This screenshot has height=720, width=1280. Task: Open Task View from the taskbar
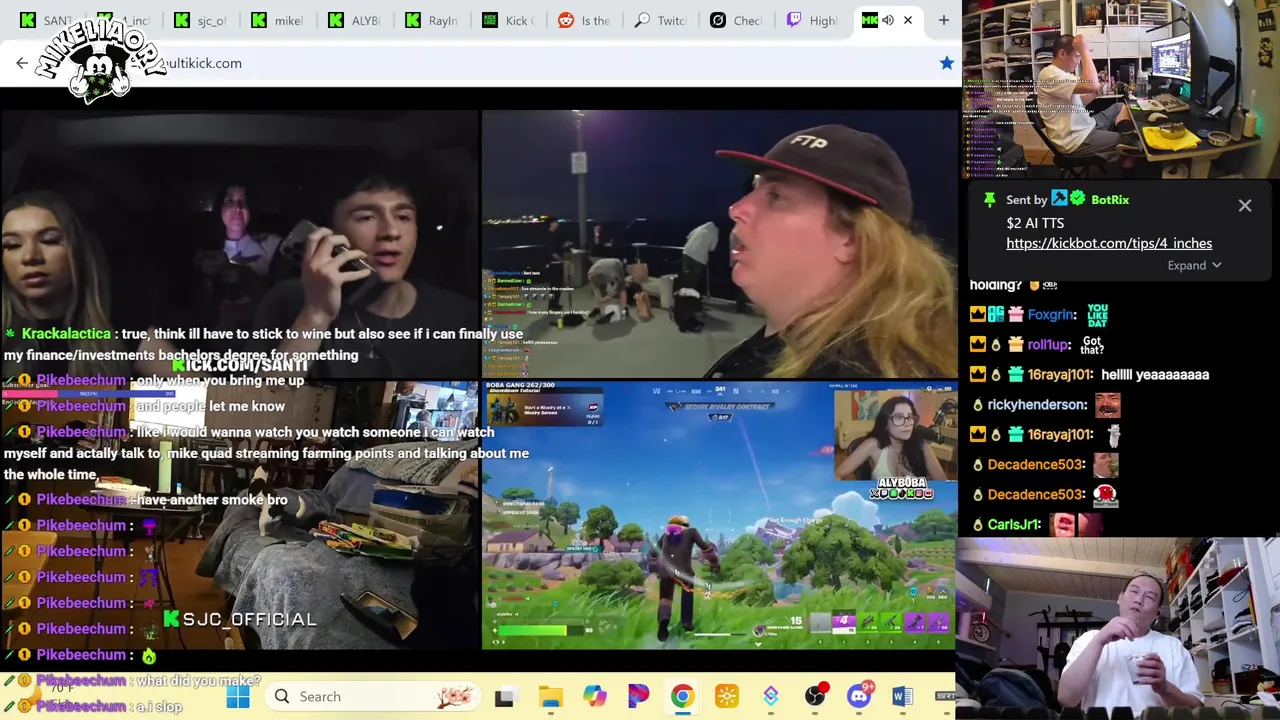[x=504, y=696]
